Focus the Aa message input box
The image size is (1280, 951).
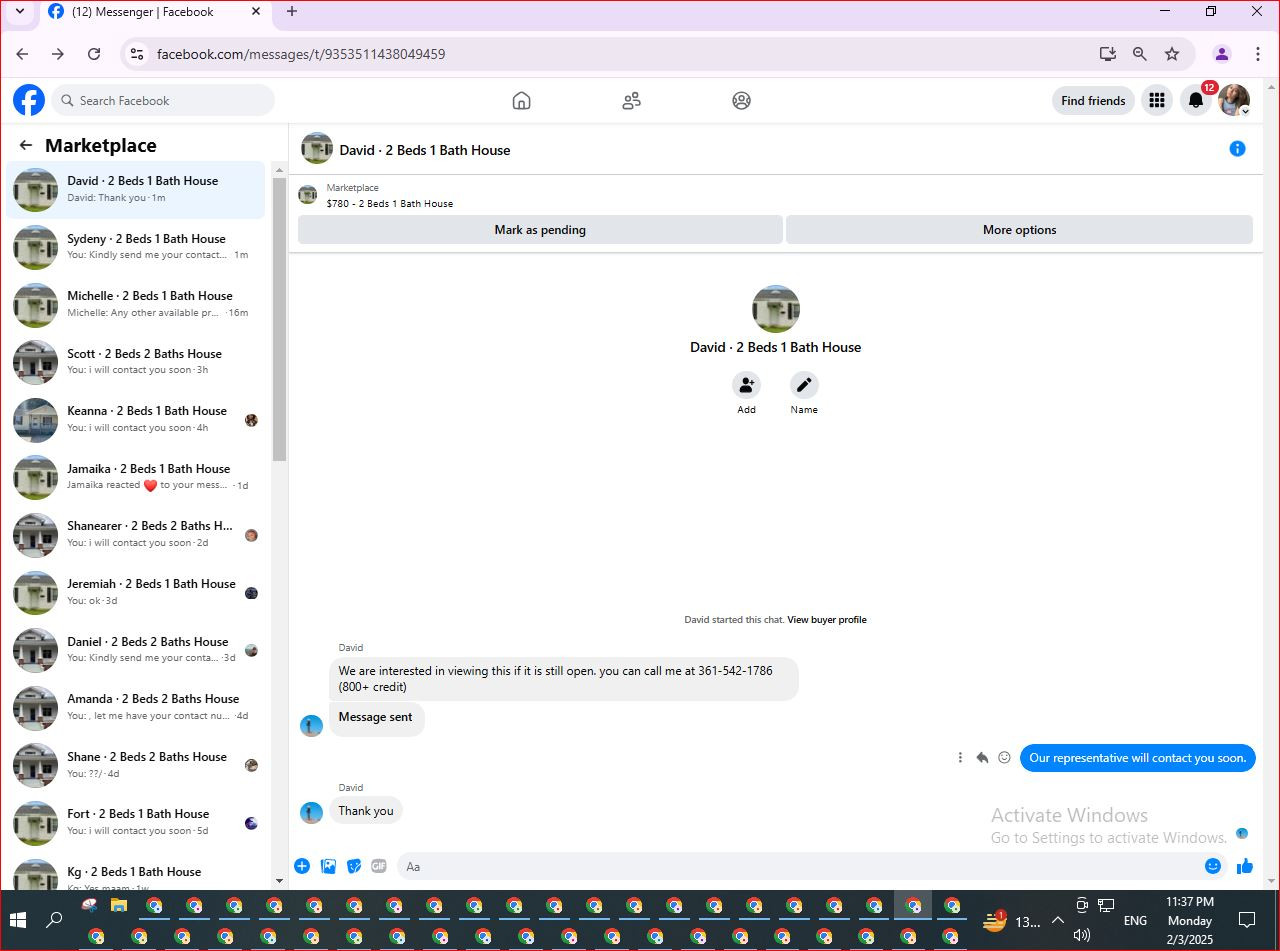click(x=813, y=866)
